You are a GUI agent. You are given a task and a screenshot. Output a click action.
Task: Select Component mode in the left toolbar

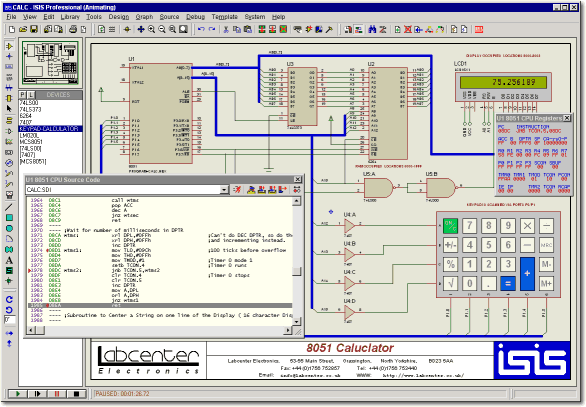coord(9,46)
